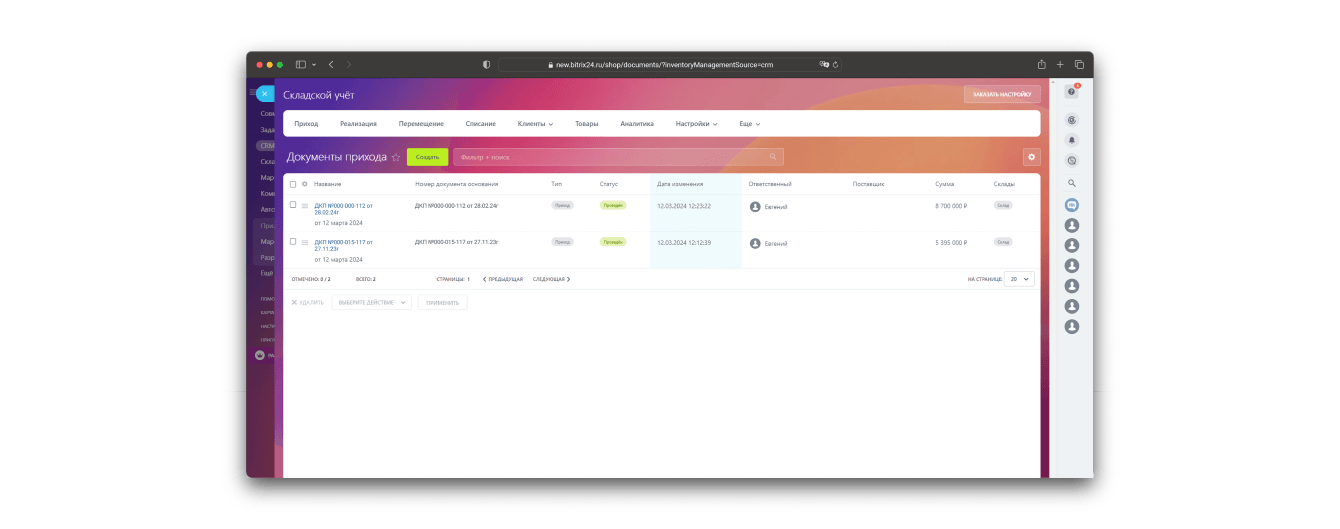Expand the Еще dropdown menu
The height and width of the screenshot is (529, 1340).
point(750,124)
